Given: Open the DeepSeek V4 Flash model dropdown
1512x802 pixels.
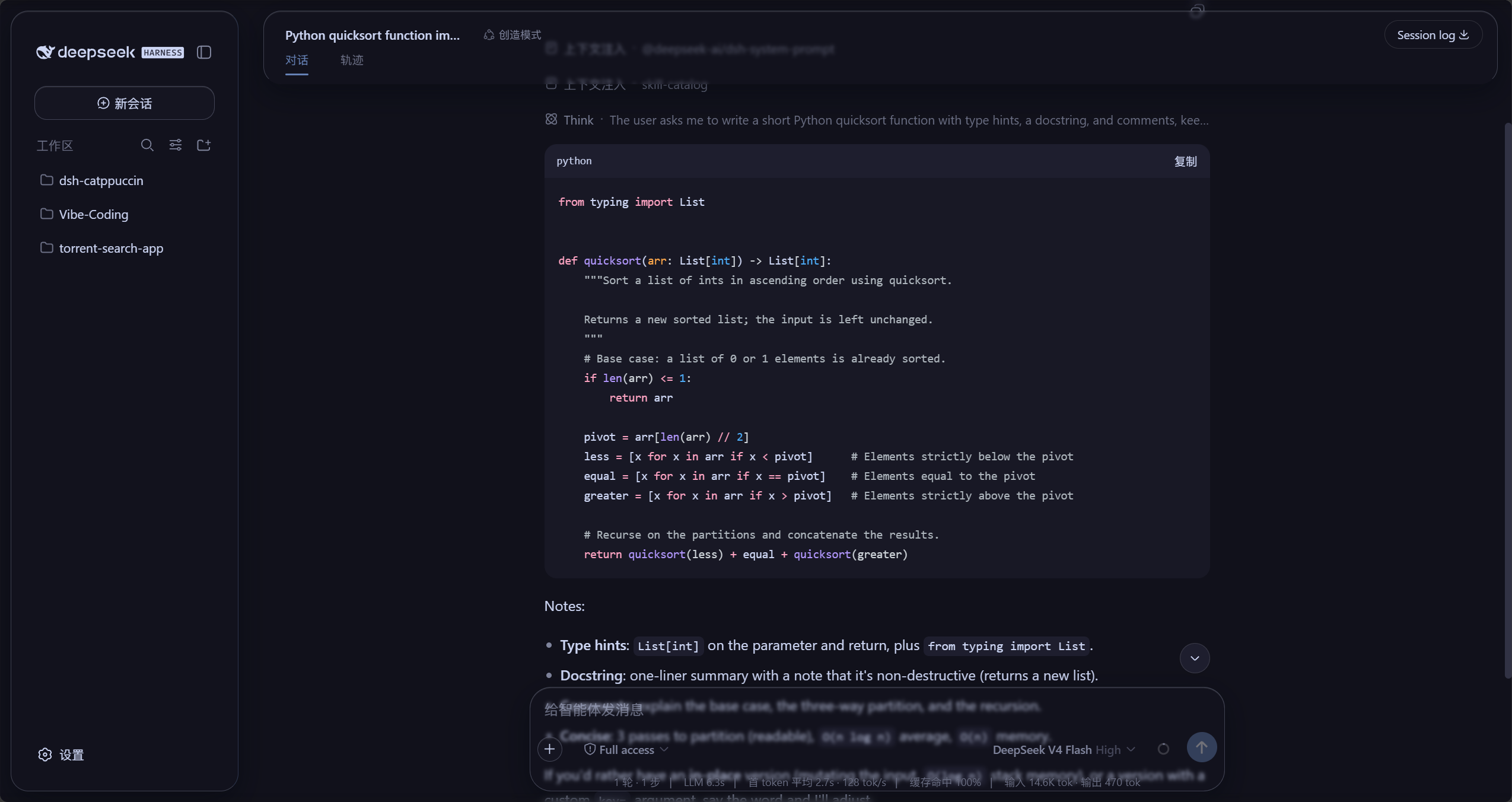Looking at the screenshot, I should [x=1064, y=750].
